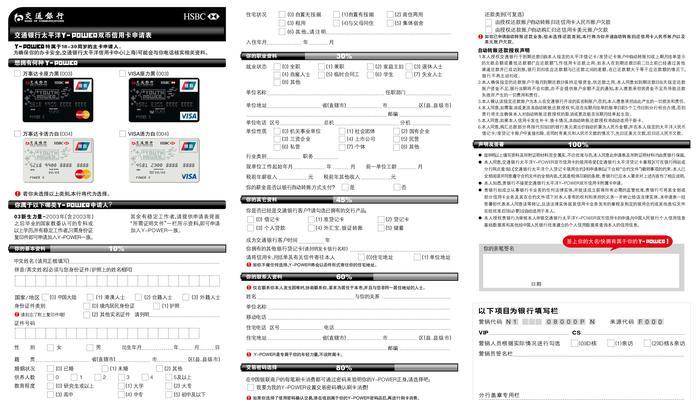Image resolution: width=698 pixels, height=400 pixels.
Task: Tick the [3] 租用 housing checkbox
Action: tap(282, 23)
